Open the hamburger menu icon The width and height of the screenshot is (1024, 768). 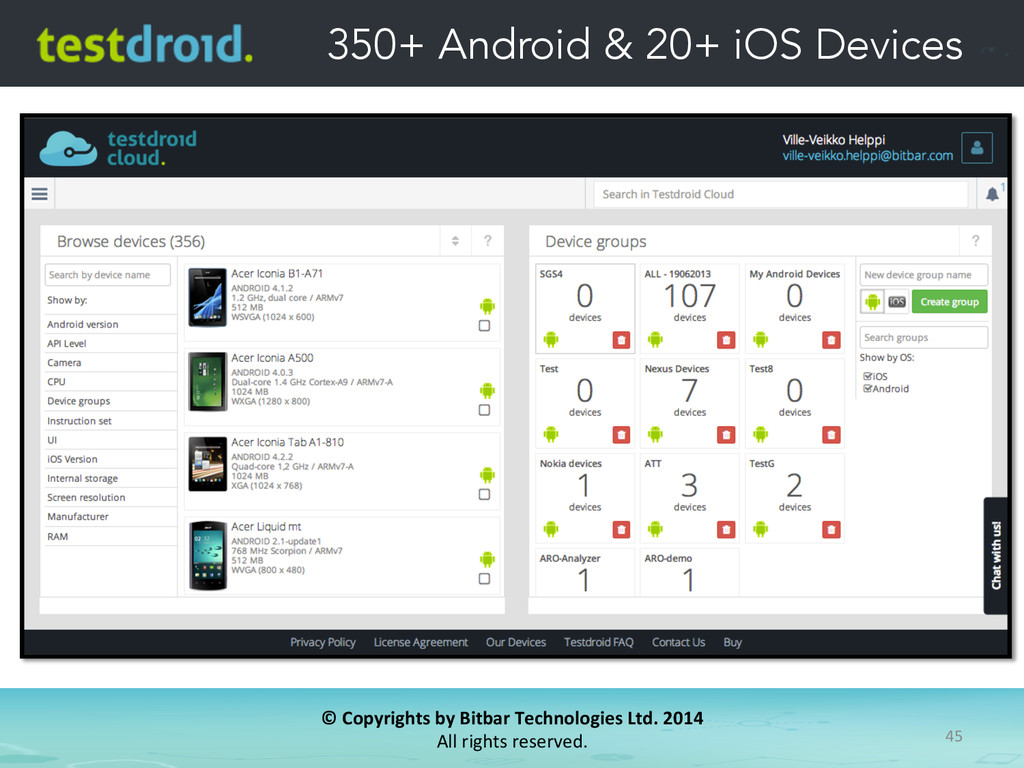[x=40, y=194]
